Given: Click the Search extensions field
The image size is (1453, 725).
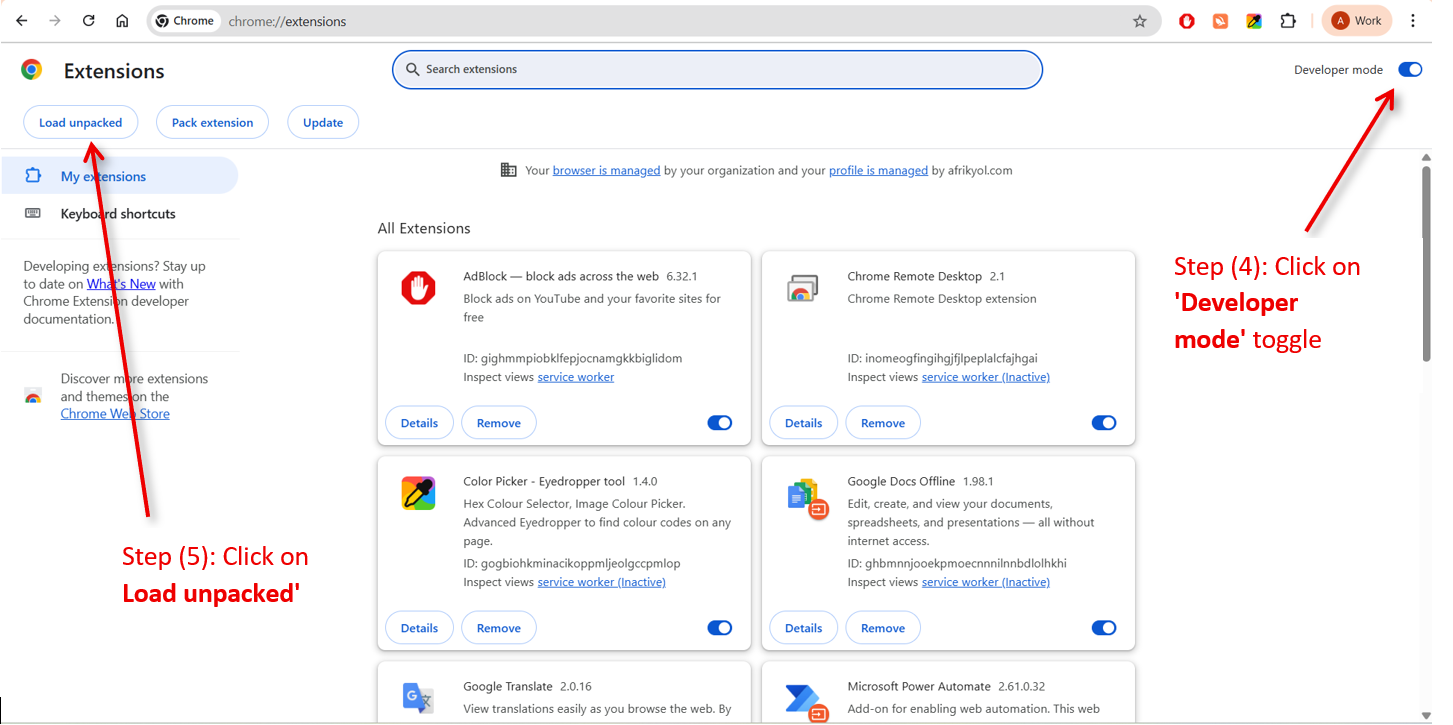Looking at the screenshot, I should (717, 70).
